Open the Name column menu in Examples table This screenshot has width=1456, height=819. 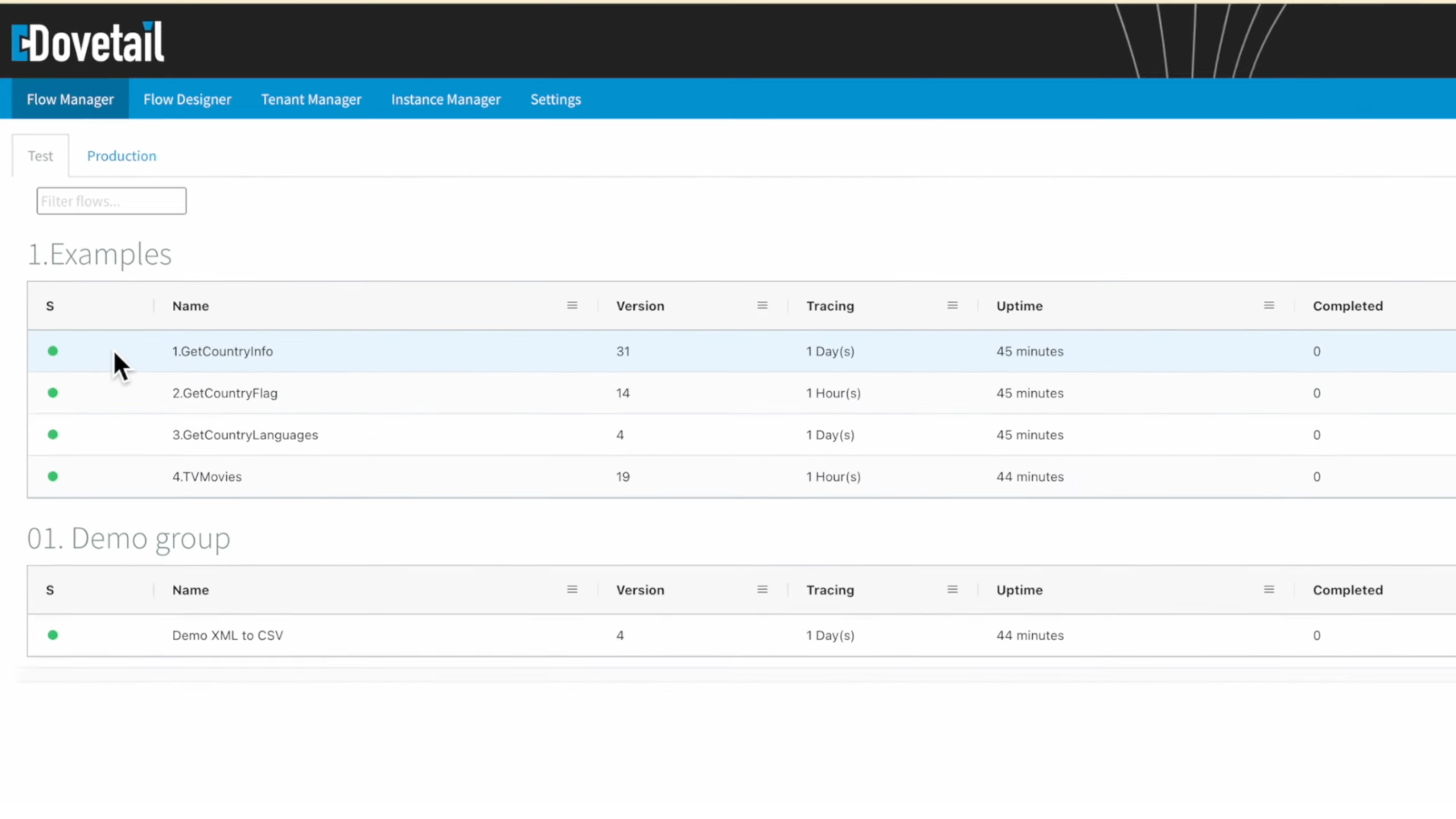tap(572, 306)
